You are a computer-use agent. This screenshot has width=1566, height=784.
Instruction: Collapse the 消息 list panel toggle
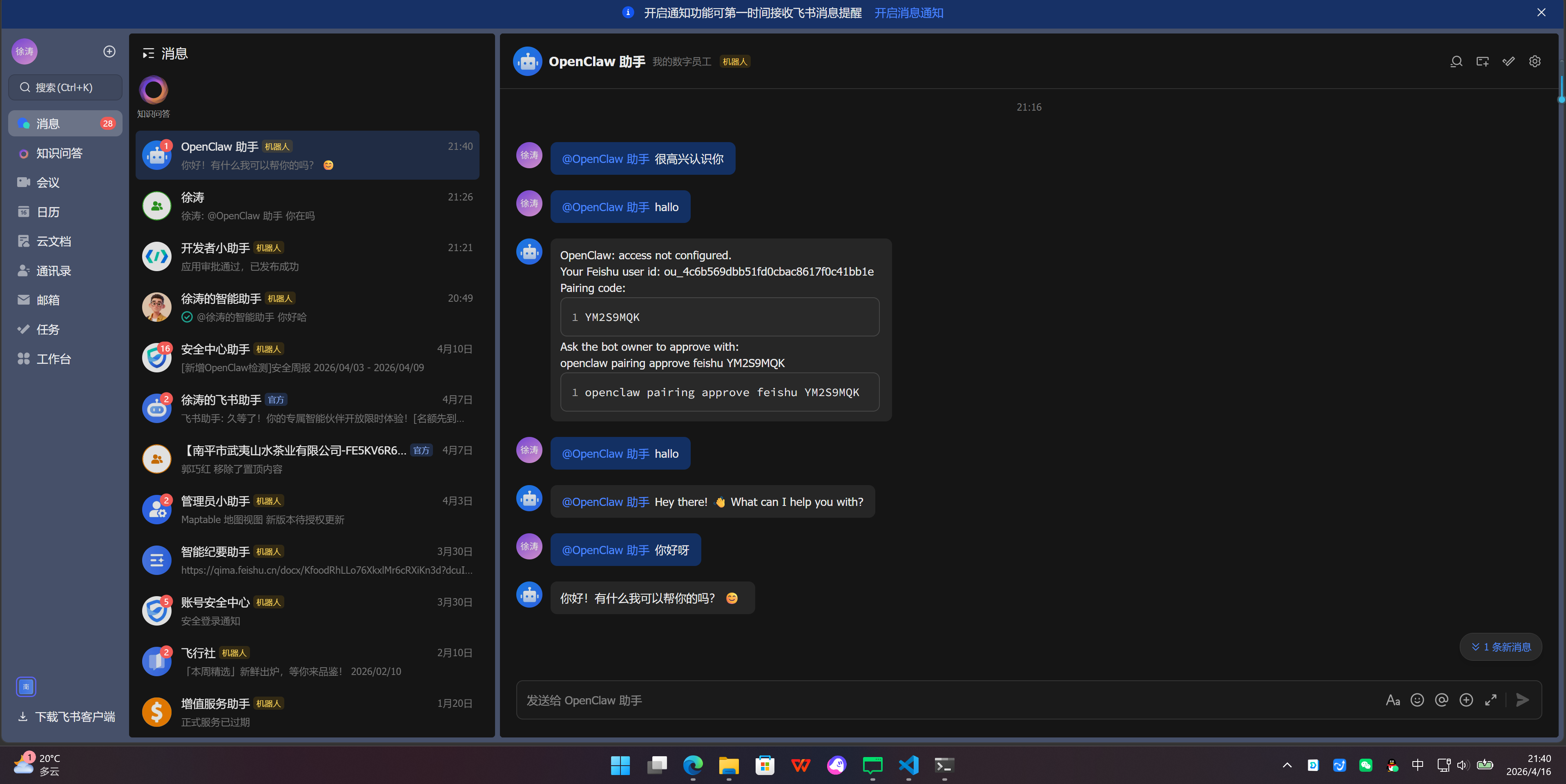[x=148, y=53]
